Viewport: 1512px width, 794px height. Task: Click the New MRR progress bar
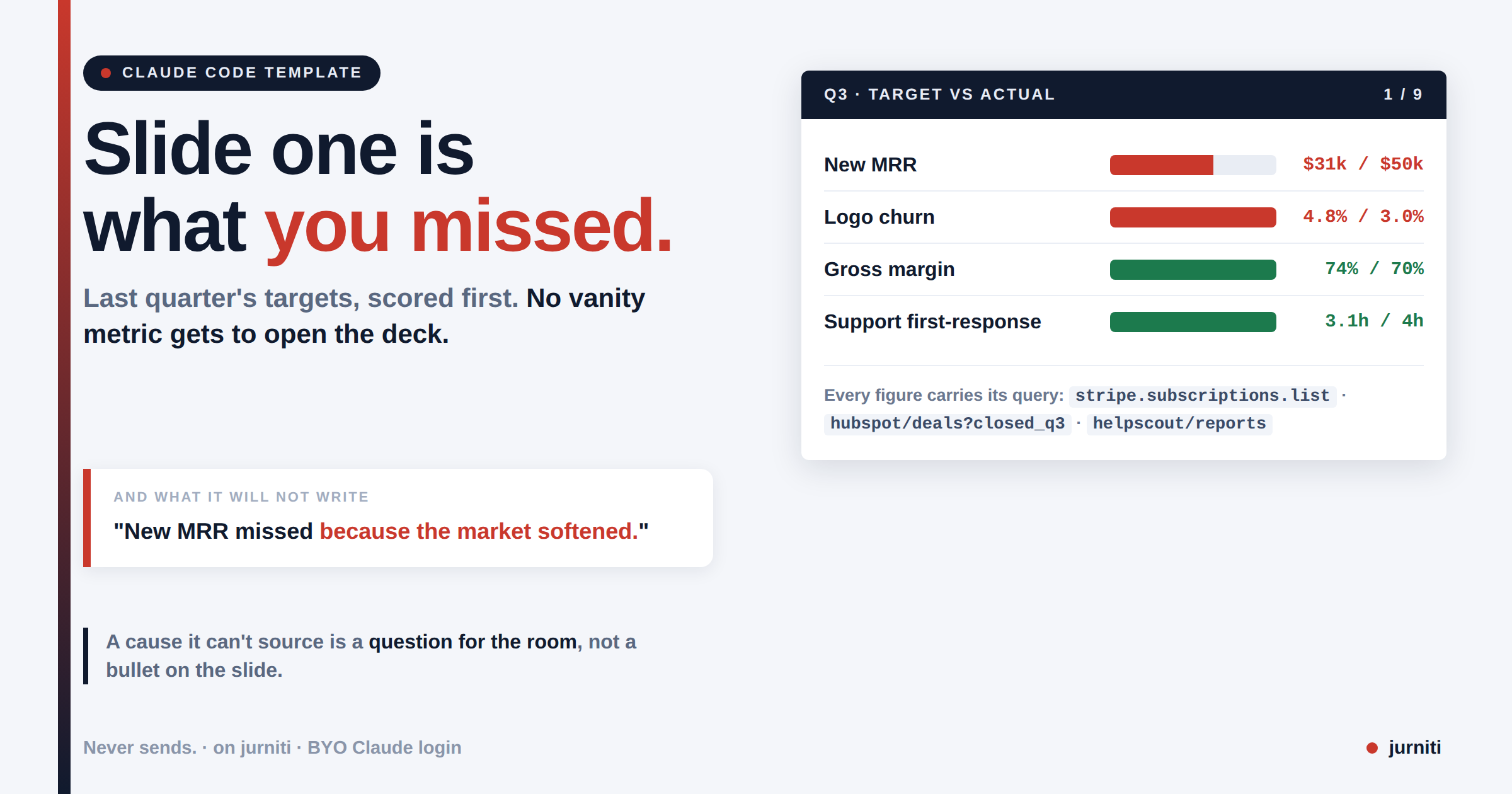tap(1193, 165)
